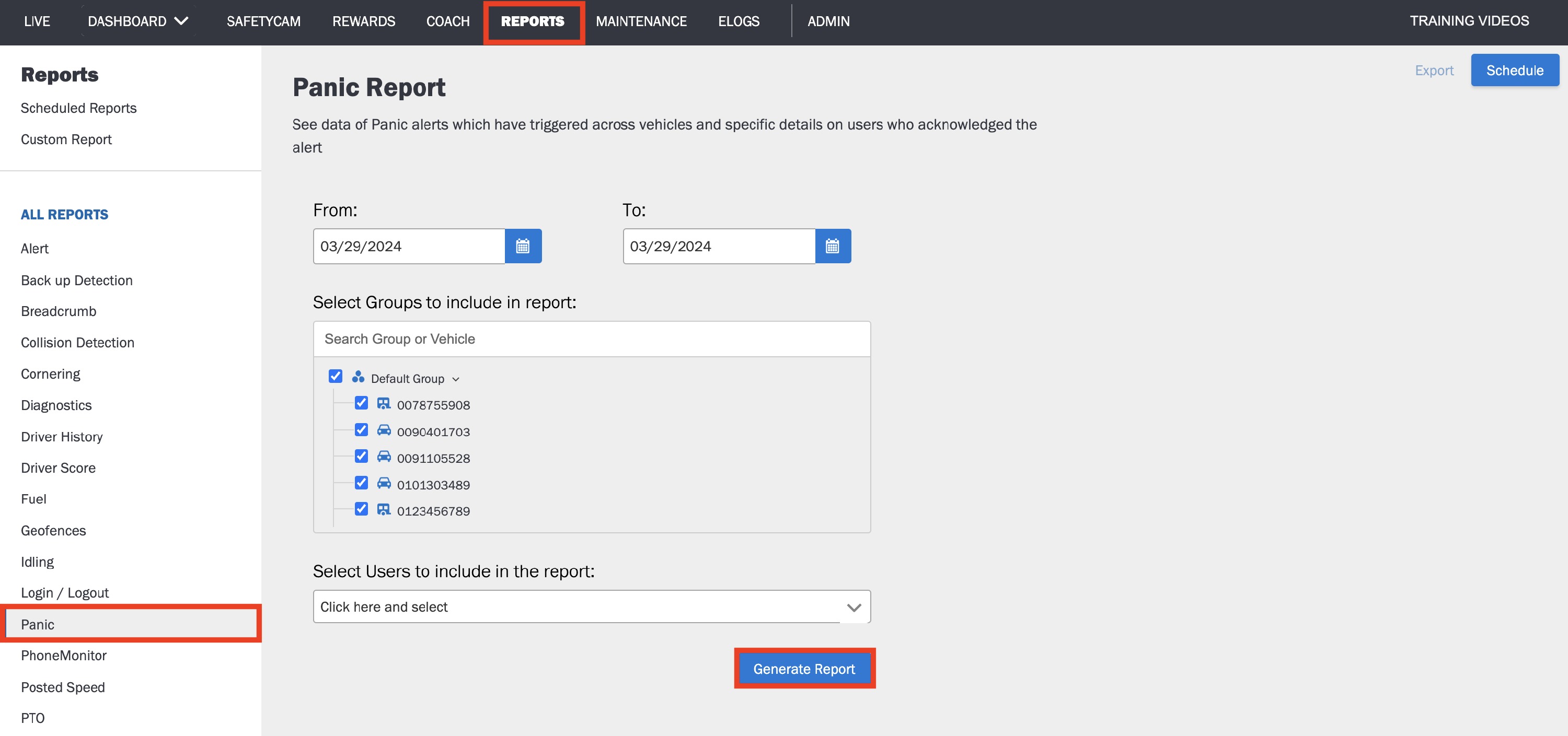Open the ELogs tab
Image resolution: width=1568 pixels, height=736 pixels.
click(739, 21)
